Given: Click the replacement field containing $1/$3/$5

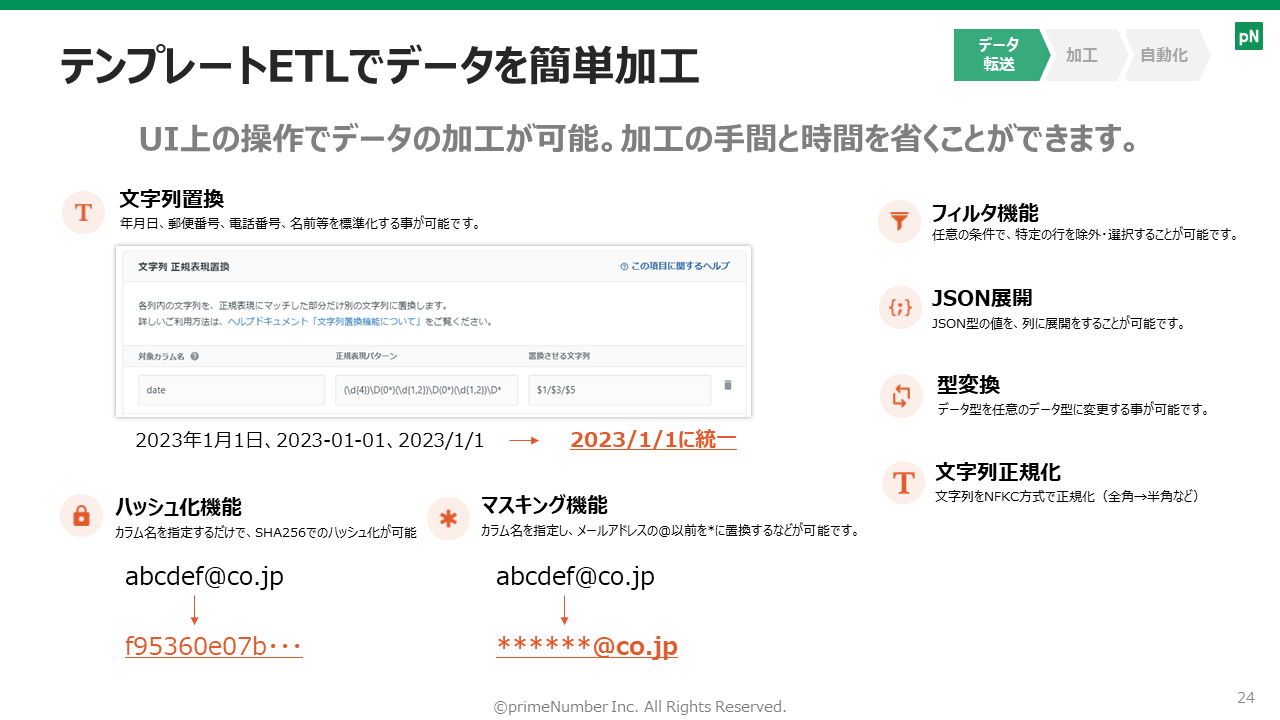Looking at the screenshot, I should tap(619, 390).
